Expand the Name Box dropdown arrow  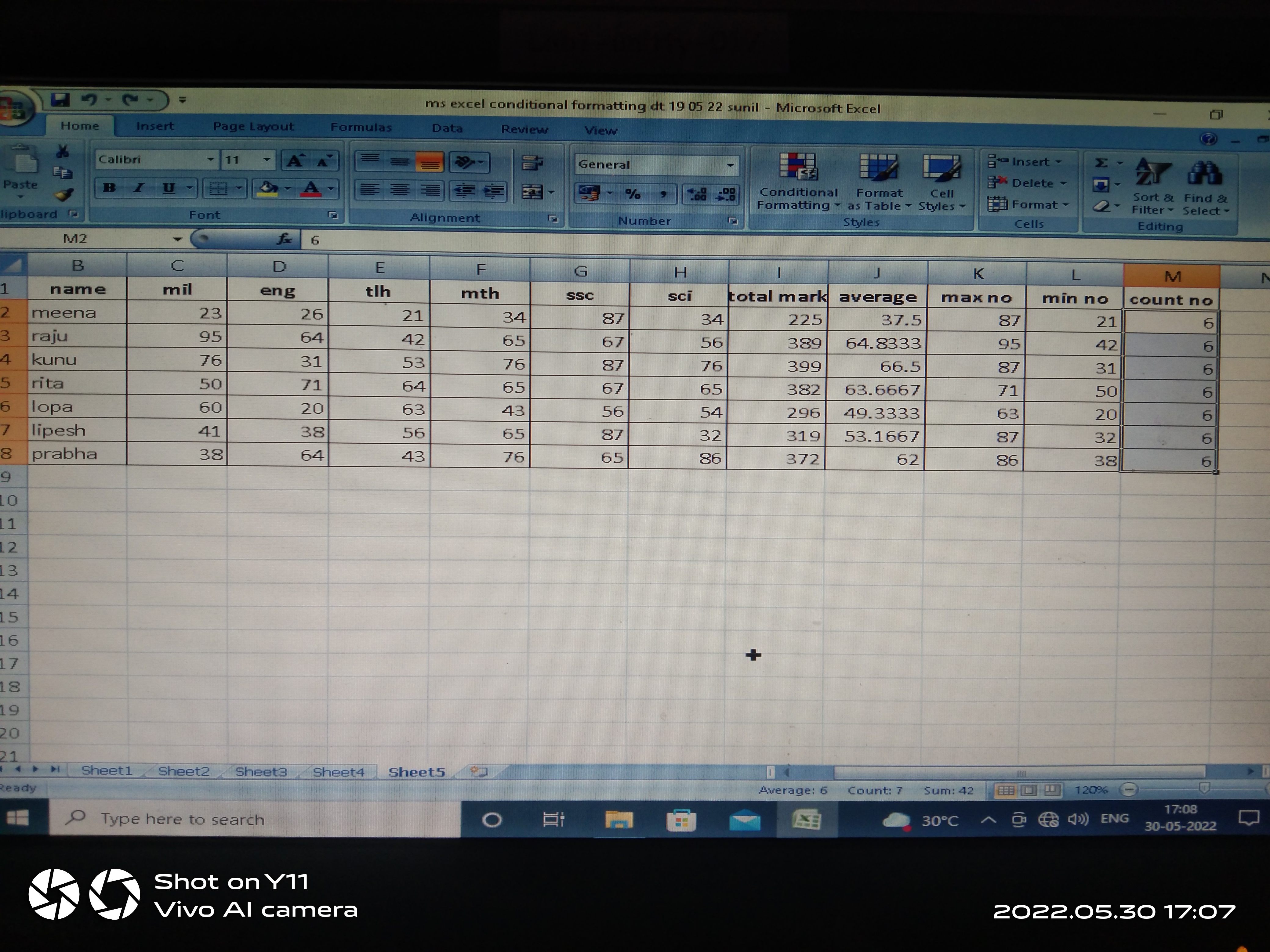point(177,239)
